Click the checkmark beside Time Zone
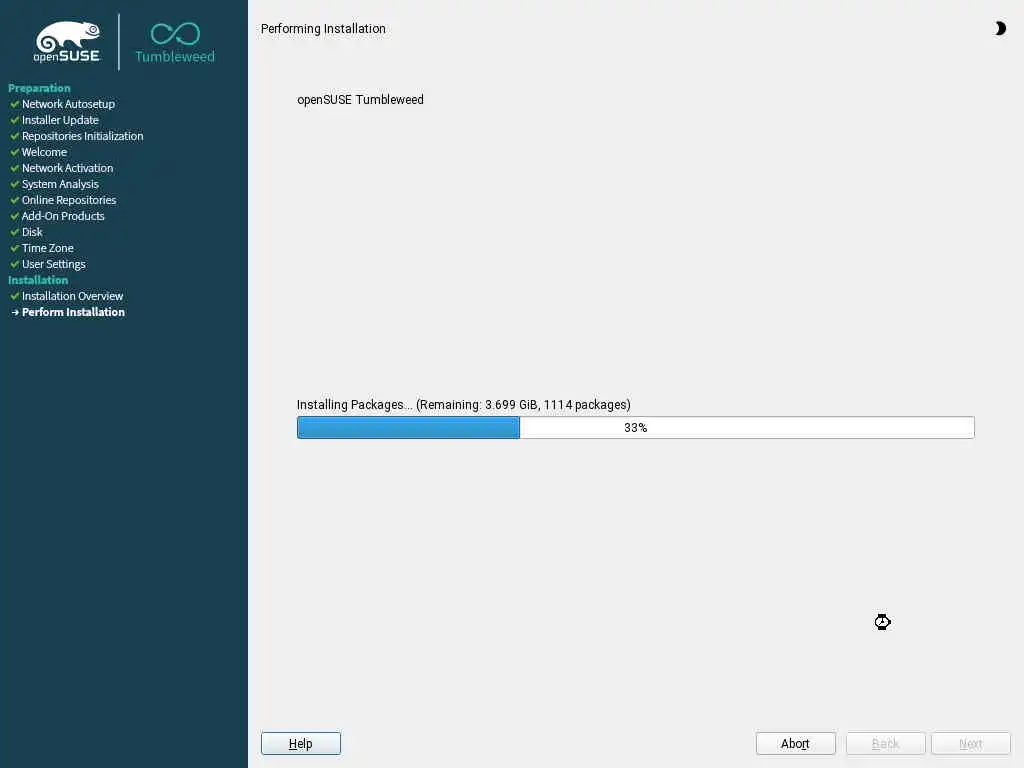The height and width of the screenshot is (768, 1024). point(14,248)
